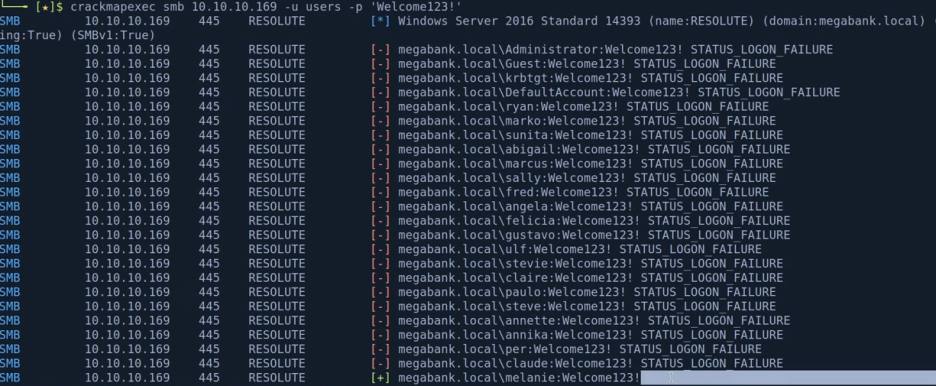Click the megabank.local\abigail result line

[x=594, y=150]
